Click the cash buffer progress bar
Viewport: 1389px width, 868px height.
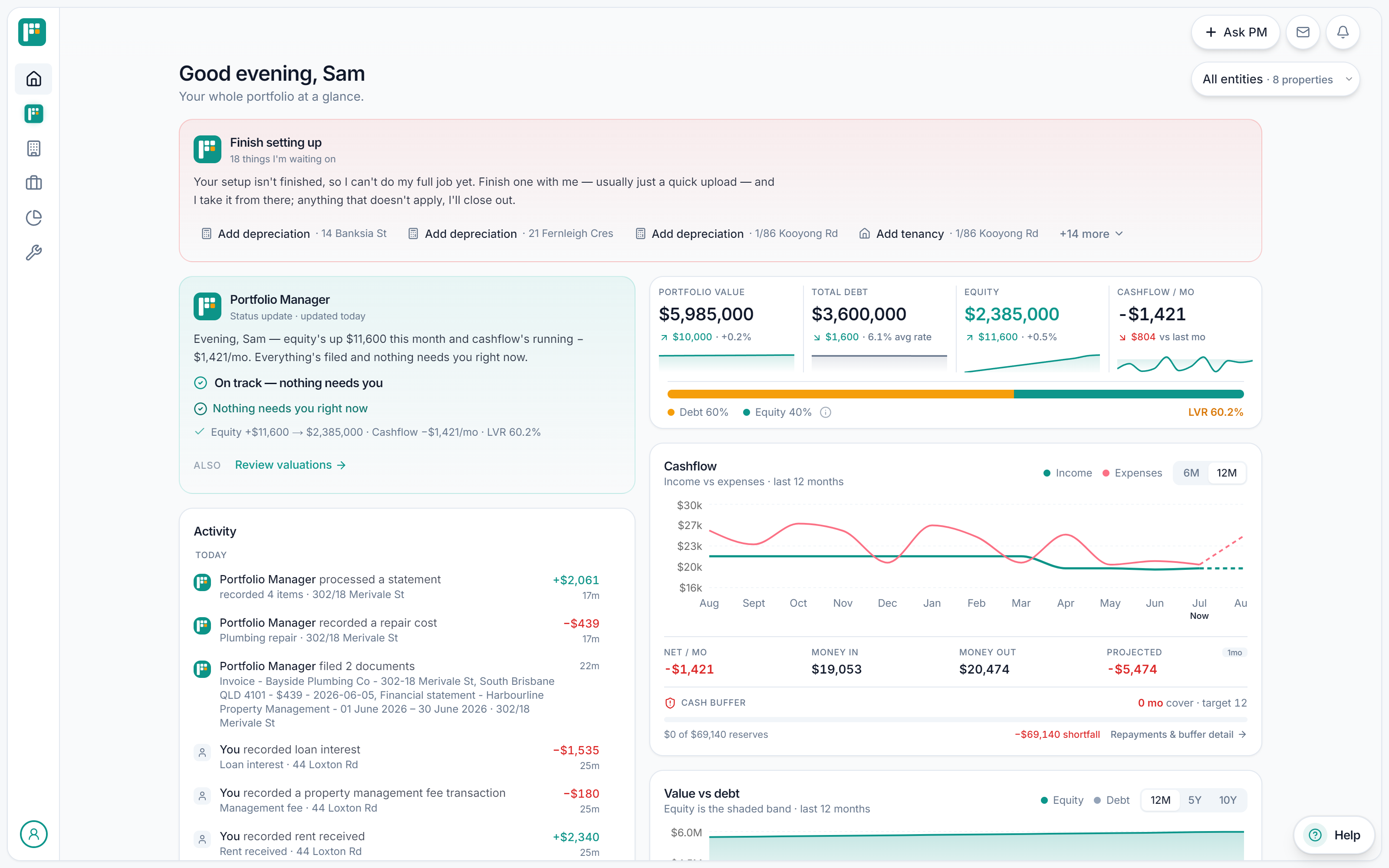(x=955, y=719)
